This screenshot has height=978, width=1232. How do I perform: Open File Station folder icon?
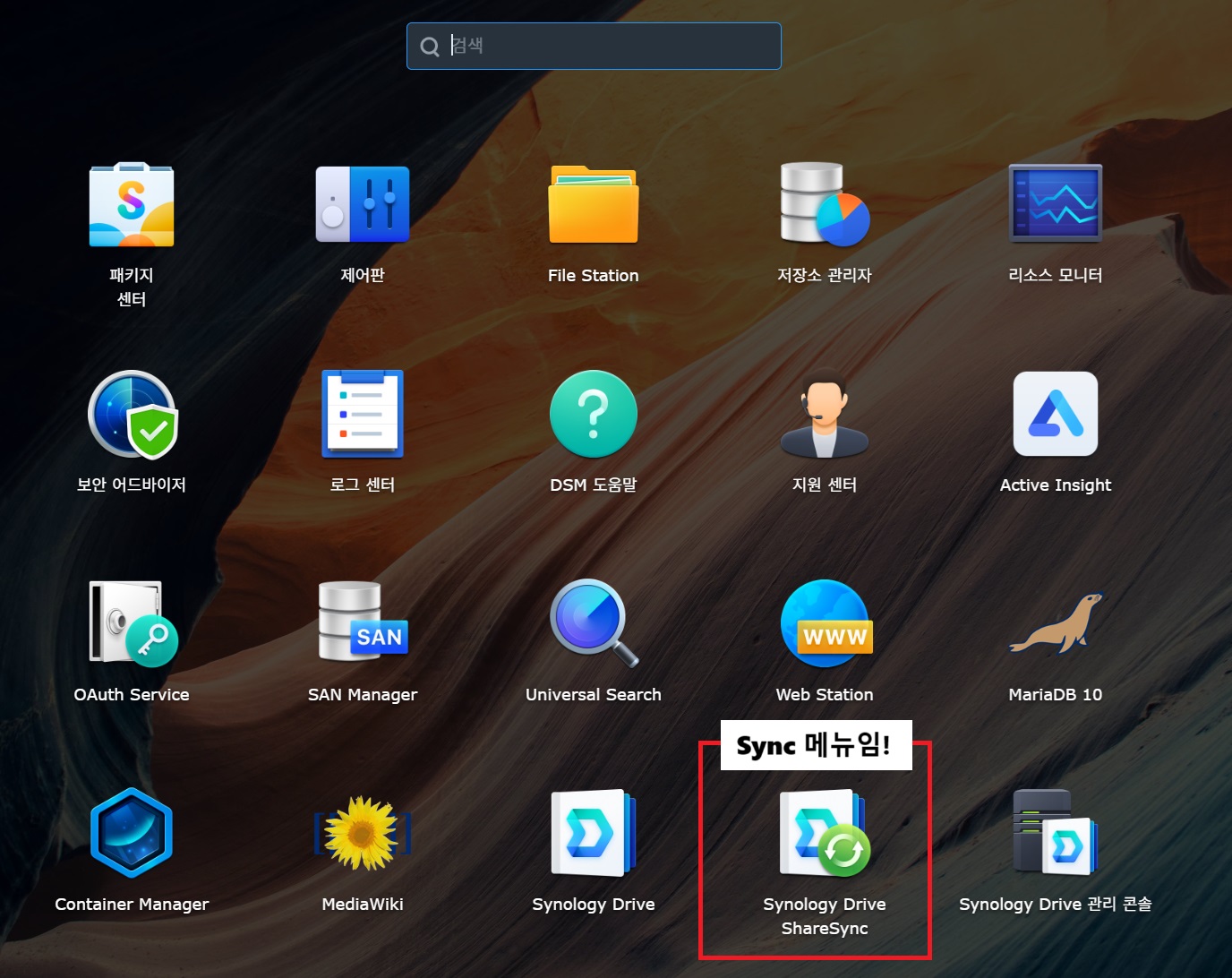pos(594,205)
